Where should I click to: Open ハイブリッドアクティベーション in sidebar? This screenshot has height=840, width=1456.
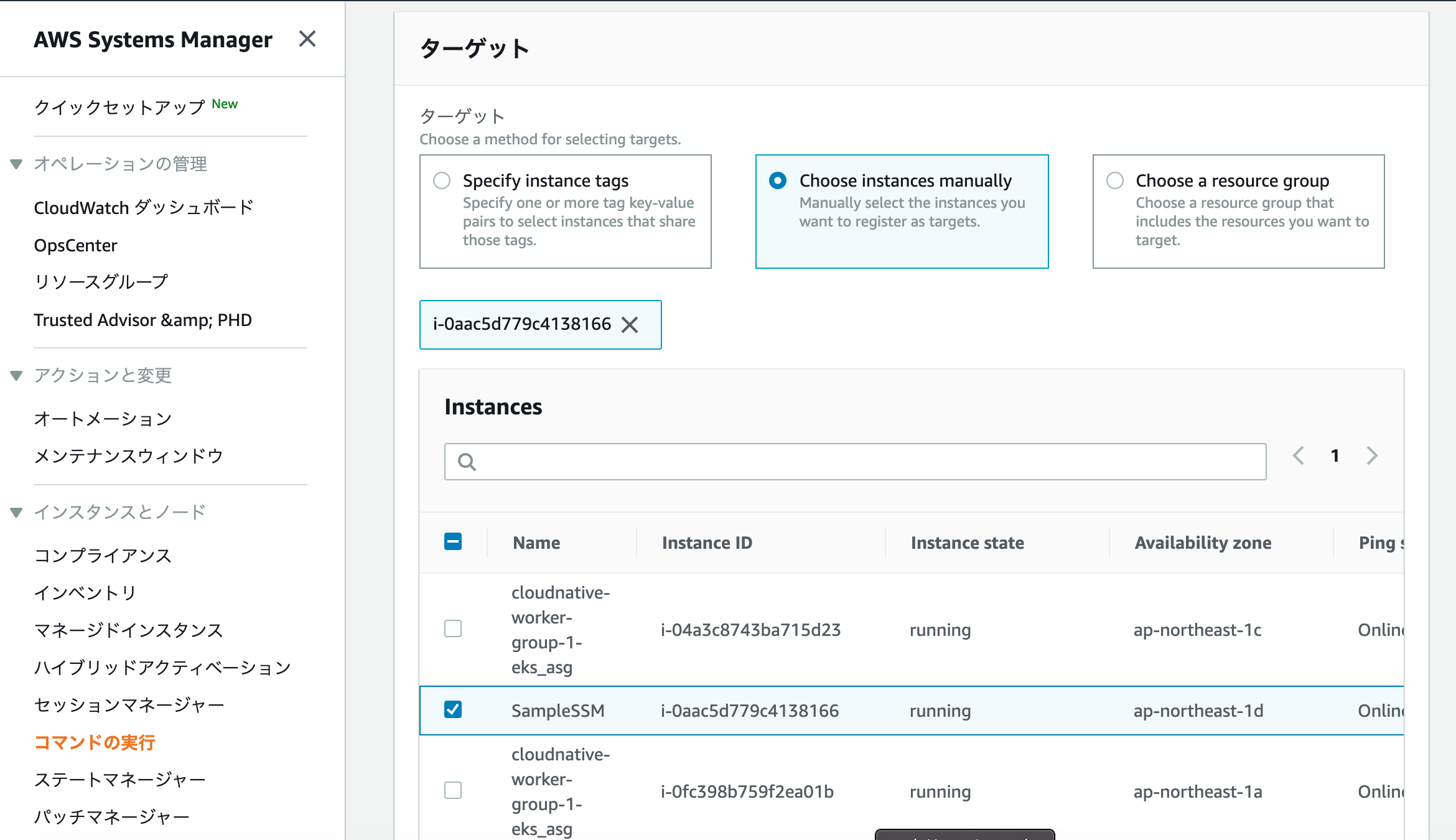point(162,668)
